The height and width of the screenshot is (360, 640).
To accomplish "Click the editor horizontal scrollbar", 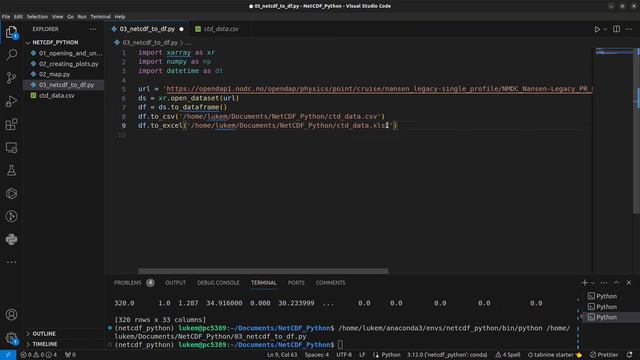I will (263, 271).
